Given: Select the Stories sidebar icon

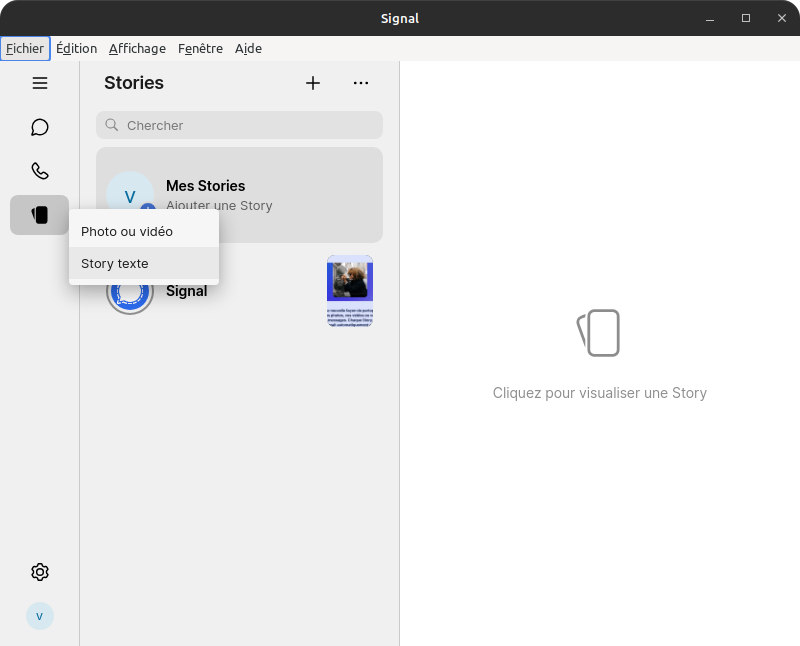Looking at the screenshot, I should (40, 215).
